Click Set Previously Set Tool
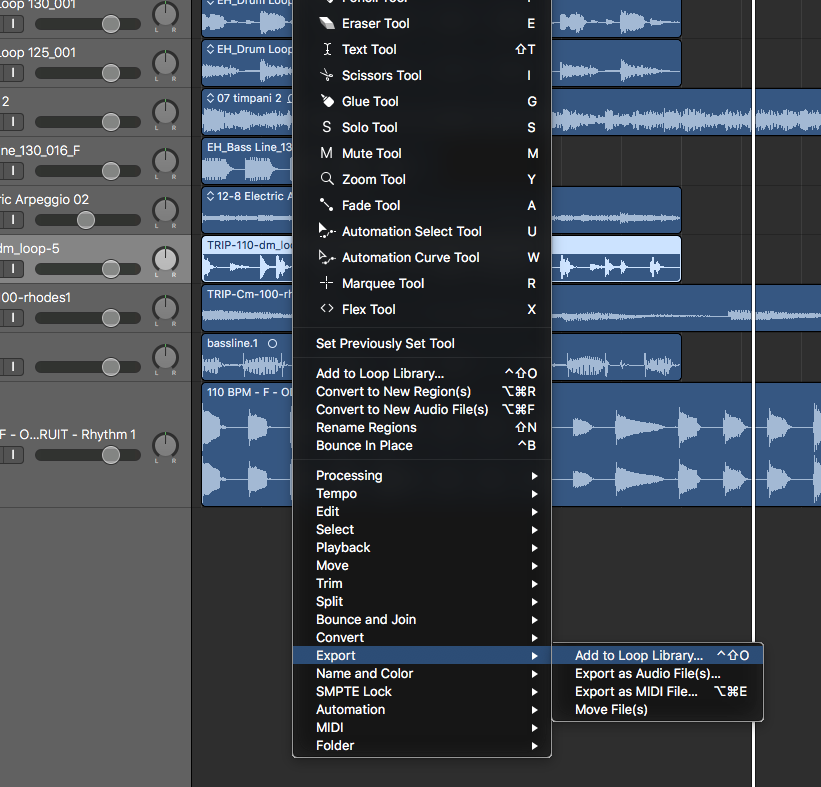 (x=385, y=343)
